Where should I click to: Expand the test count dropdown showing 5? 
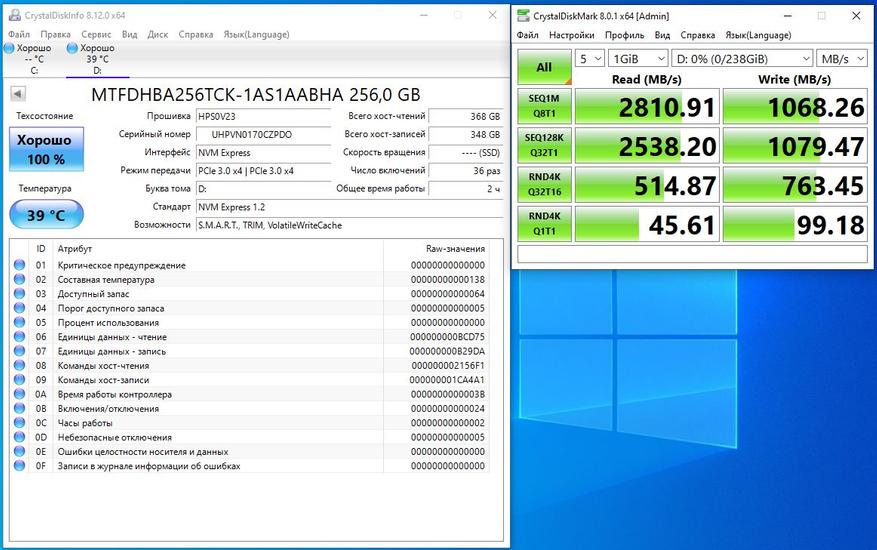point(590,58)
